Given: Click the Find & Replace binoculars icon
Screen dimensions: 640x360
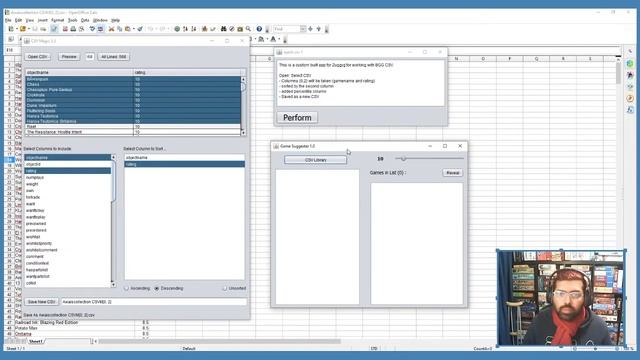Looking at the screenshot, I should coord(223,29).
